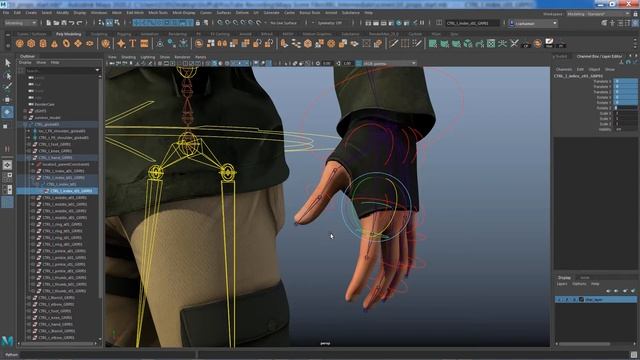Toggle Snap to Curves
Screen dimensions: 640x360
point(228,23)
